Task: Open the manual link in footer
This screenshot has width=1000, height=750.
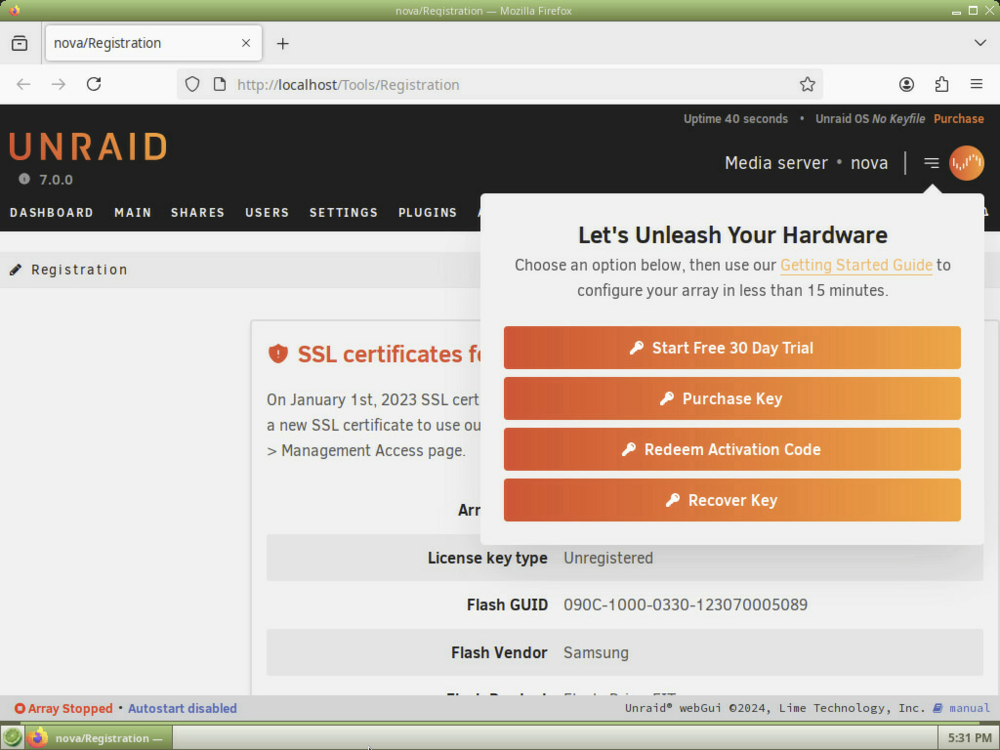Action: [969, 708]
